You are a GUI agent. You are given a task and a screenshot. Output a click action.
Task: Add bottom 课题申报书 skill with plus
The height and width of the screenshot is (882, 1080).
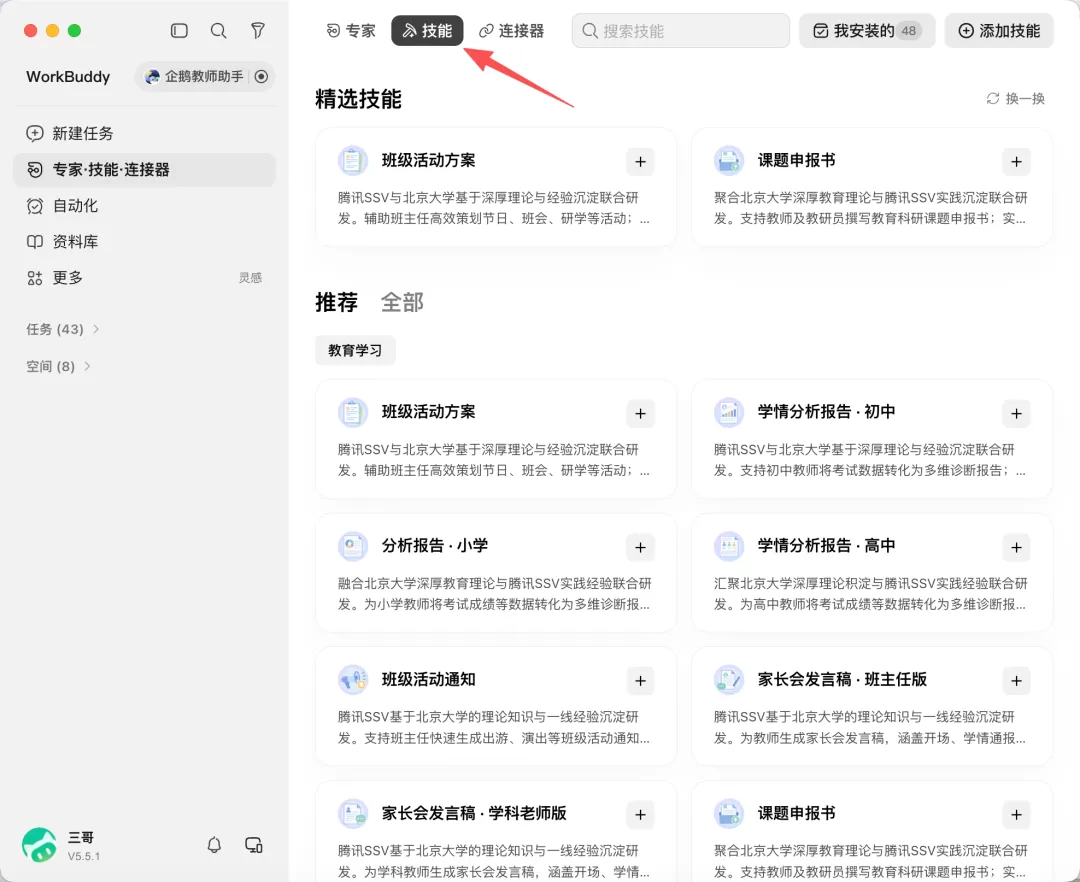pyautogui.click(x=1017, y=815)
